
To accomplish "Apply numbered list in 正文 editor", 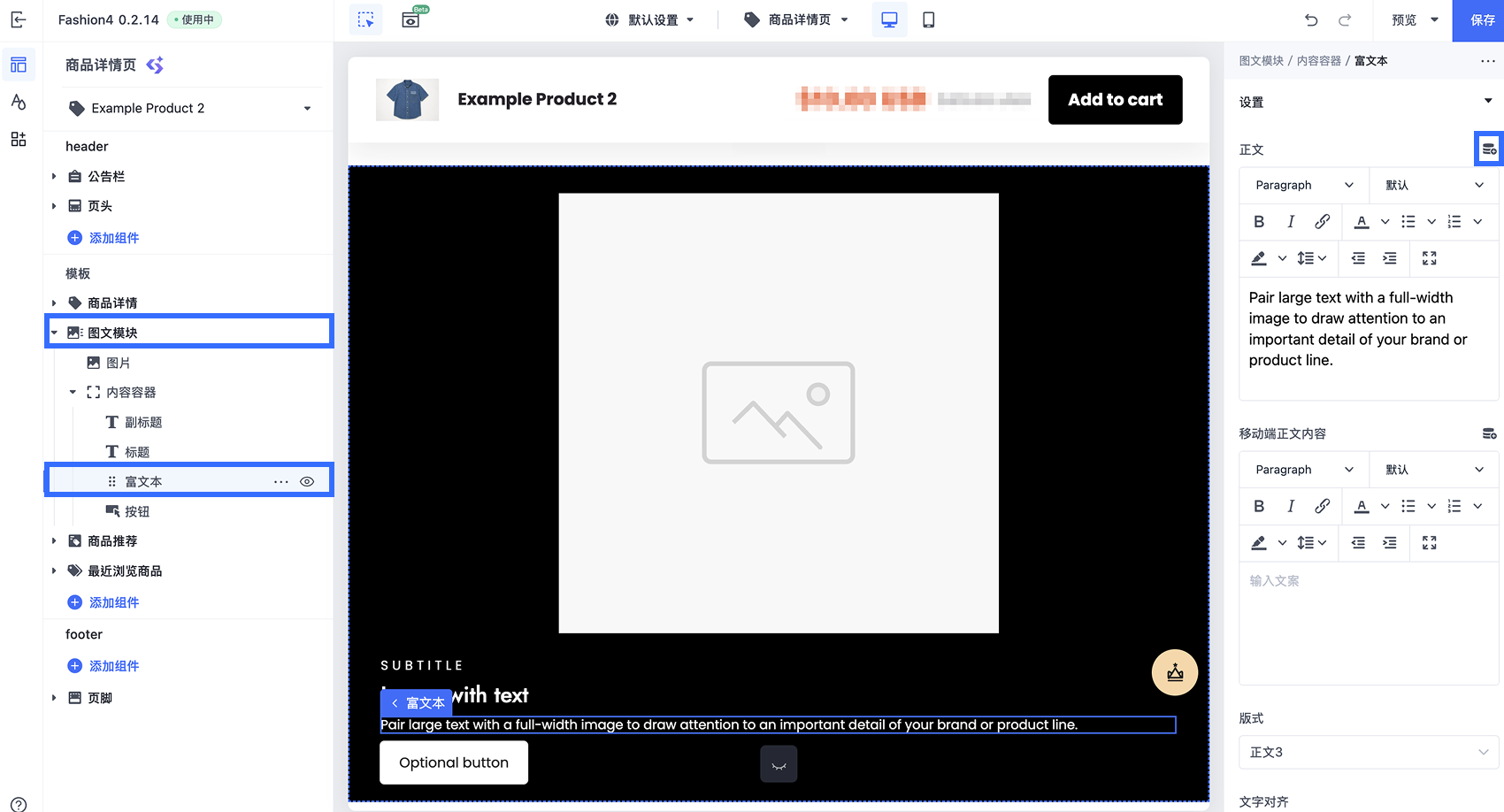I will click(x=1454, y=221).
